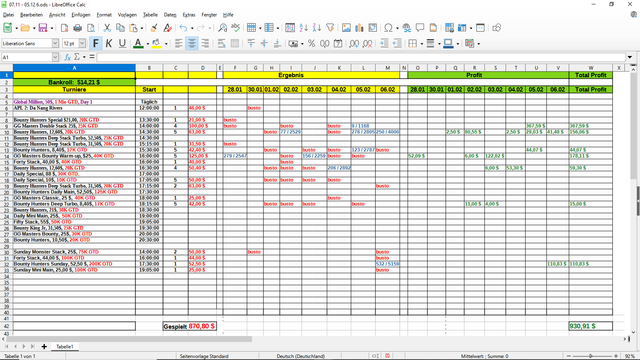
Task: Select row 14 header
Action: 7,156
